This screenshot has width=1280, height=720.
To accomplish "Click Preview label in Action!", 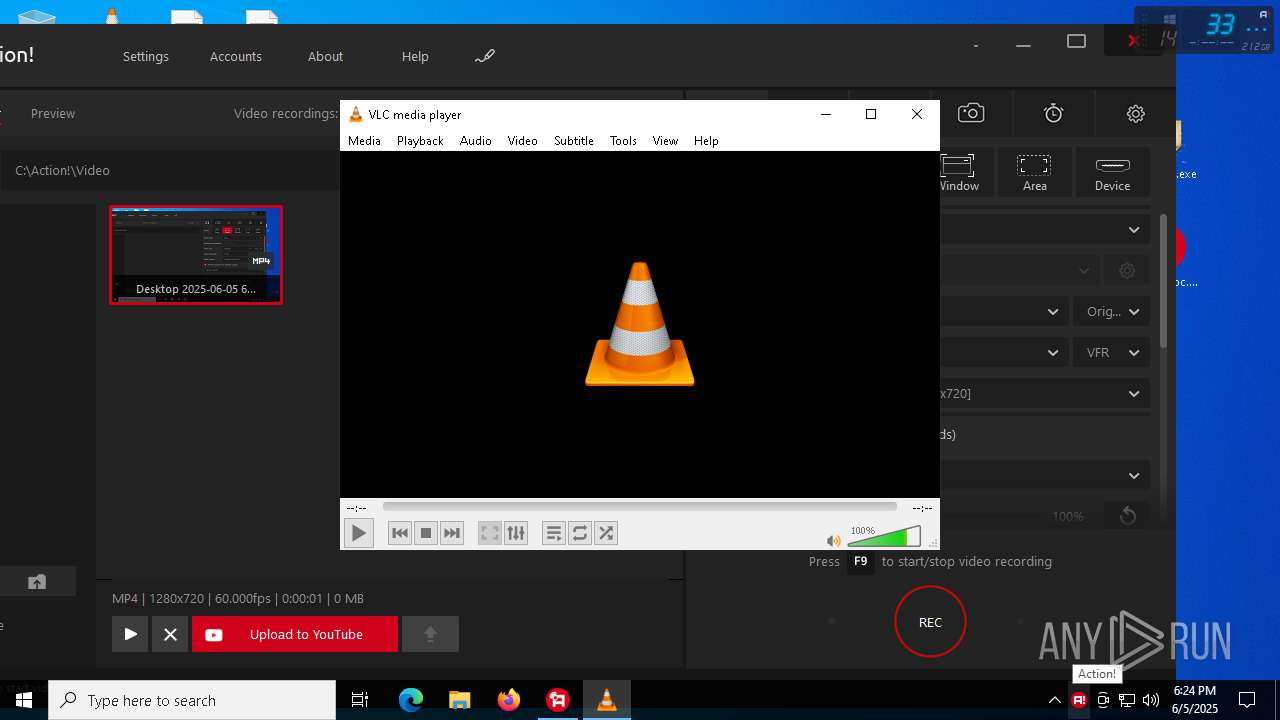I will pos(53,113).
